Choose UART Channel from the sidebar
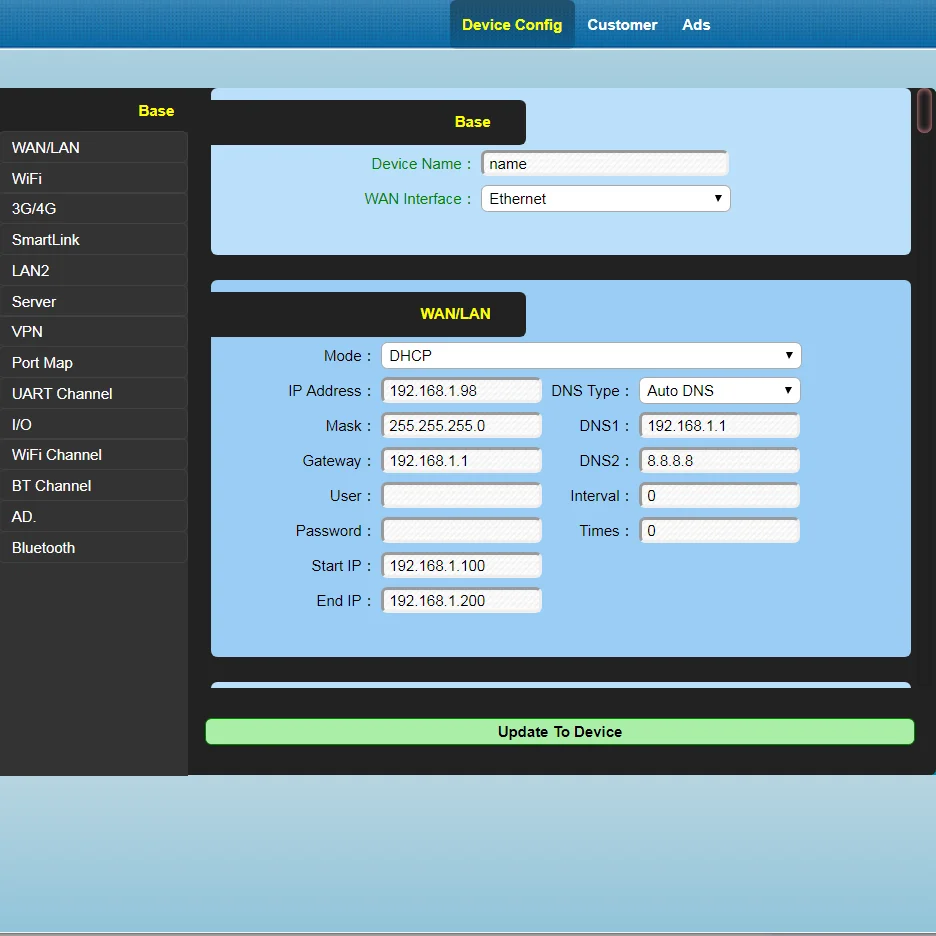This screenshot has width=936, height=936. click(x=93, y=394)
